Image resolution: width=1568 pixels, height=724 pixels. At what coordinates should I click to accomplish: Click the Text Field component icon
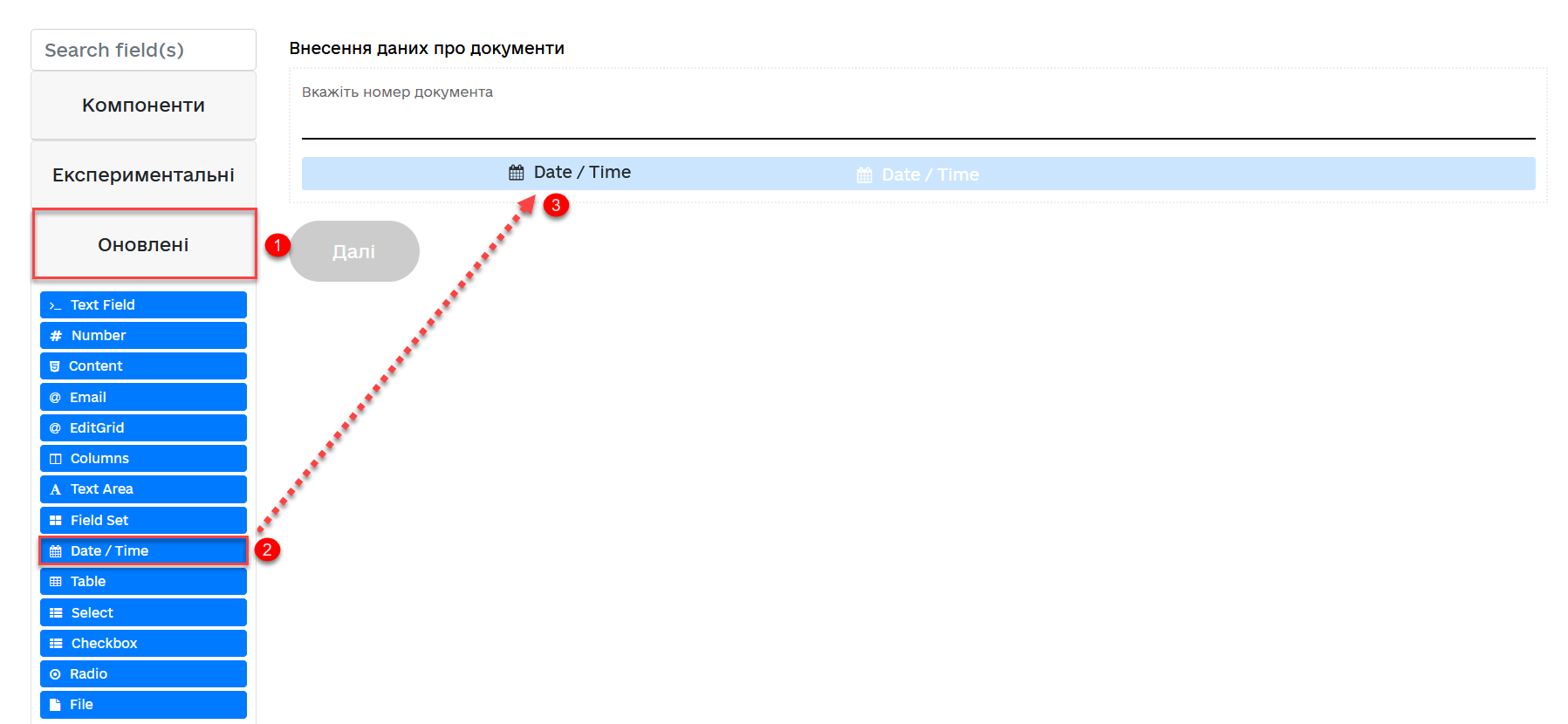click(56, 305)
